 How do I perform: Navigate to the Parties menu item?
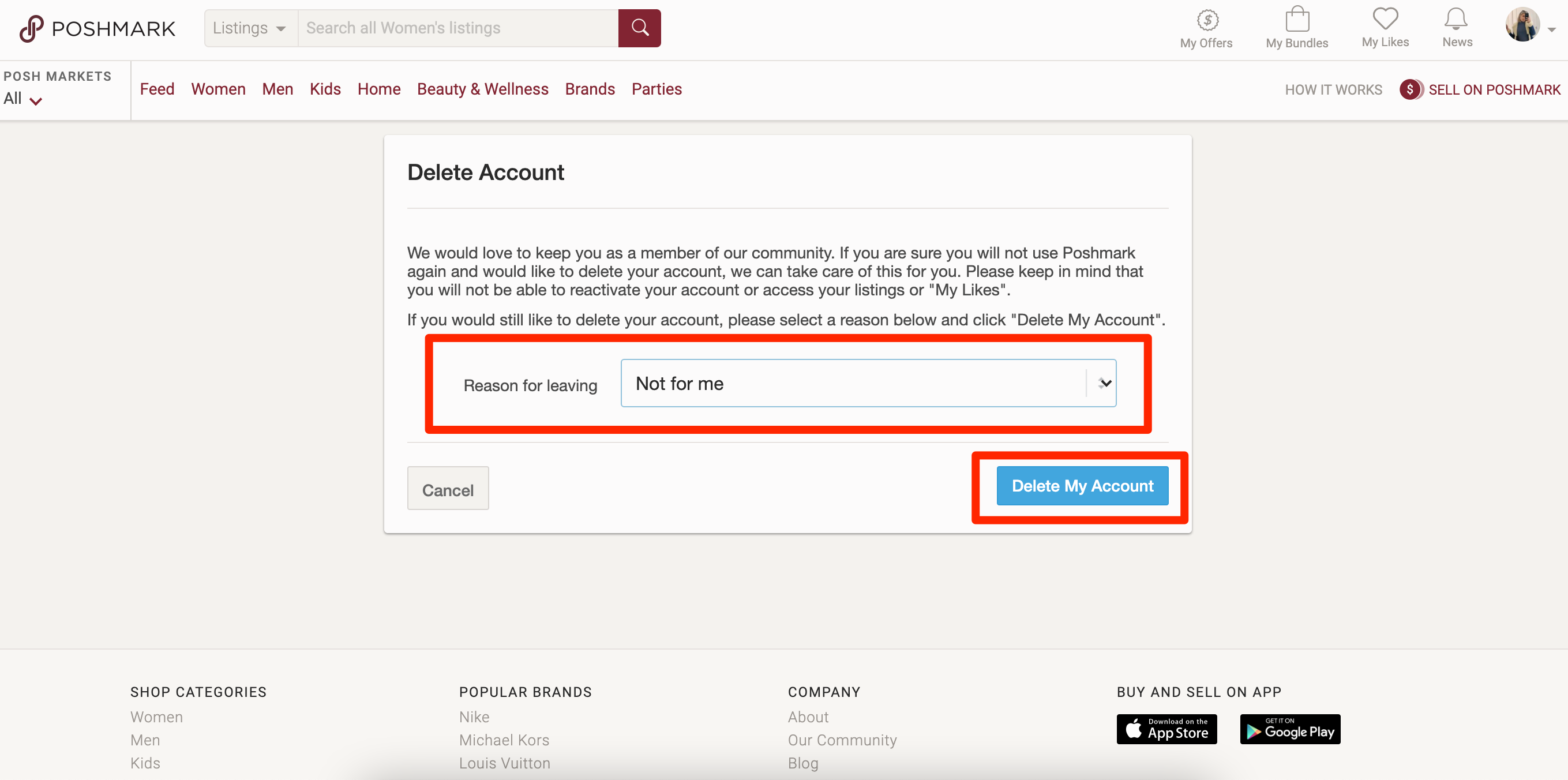(x=656, y=88)
